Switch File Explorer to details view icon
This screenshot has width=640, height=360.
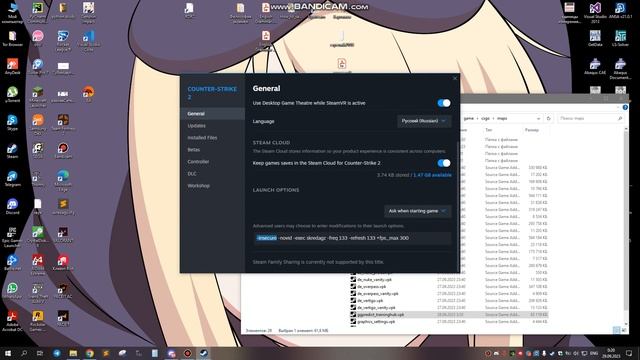click(x=616, y=330)
